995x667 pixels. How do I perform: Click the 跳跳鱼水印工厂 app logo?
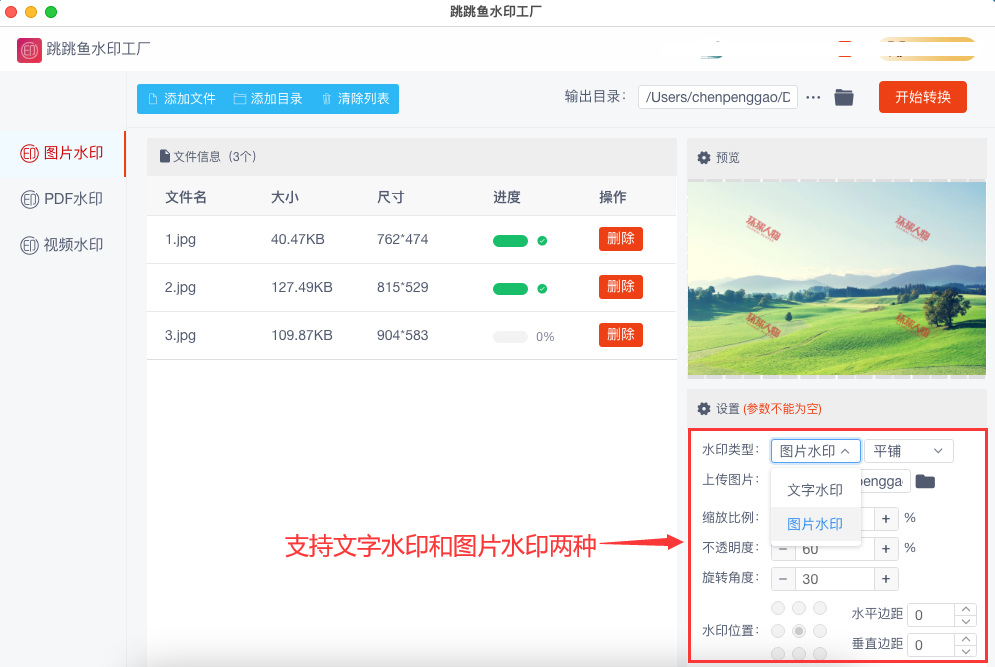29,49
